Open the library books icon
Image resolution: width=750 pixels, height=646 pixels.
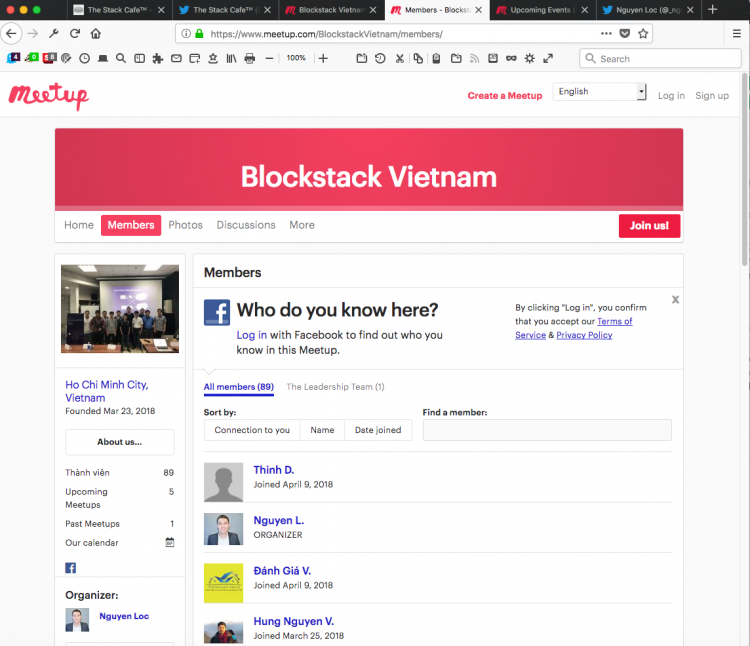[x=232, y=58]
